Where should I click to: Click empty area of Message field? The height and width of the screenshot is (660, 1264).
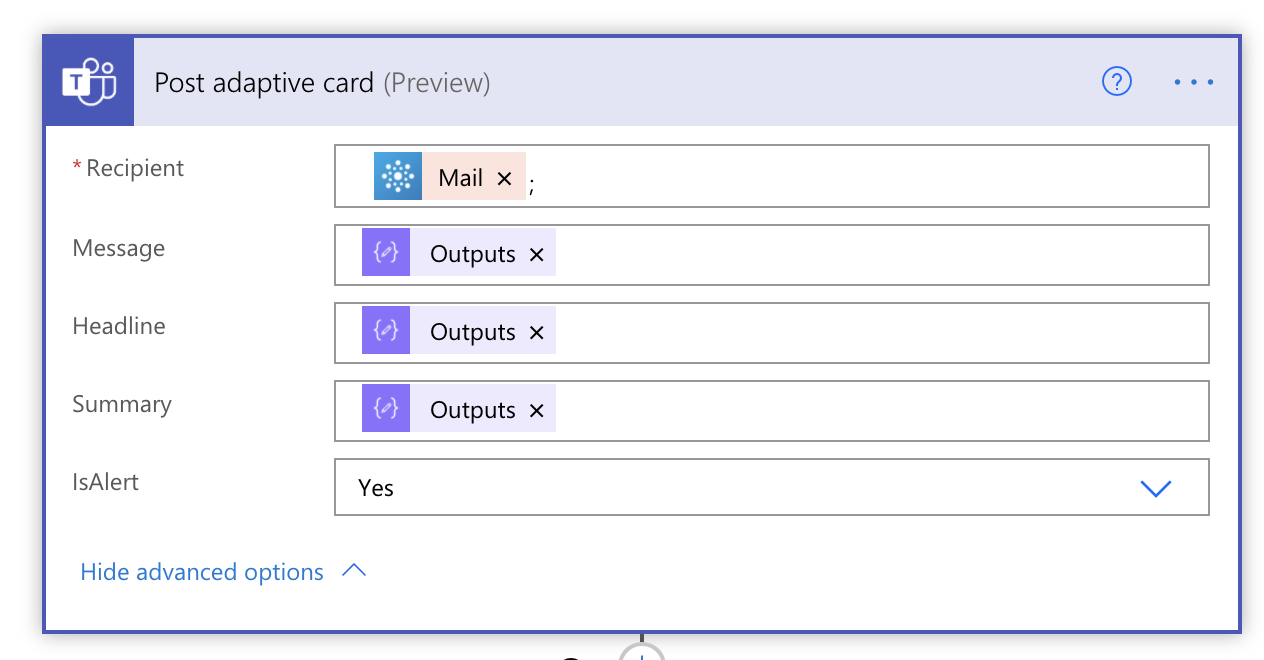880,255
